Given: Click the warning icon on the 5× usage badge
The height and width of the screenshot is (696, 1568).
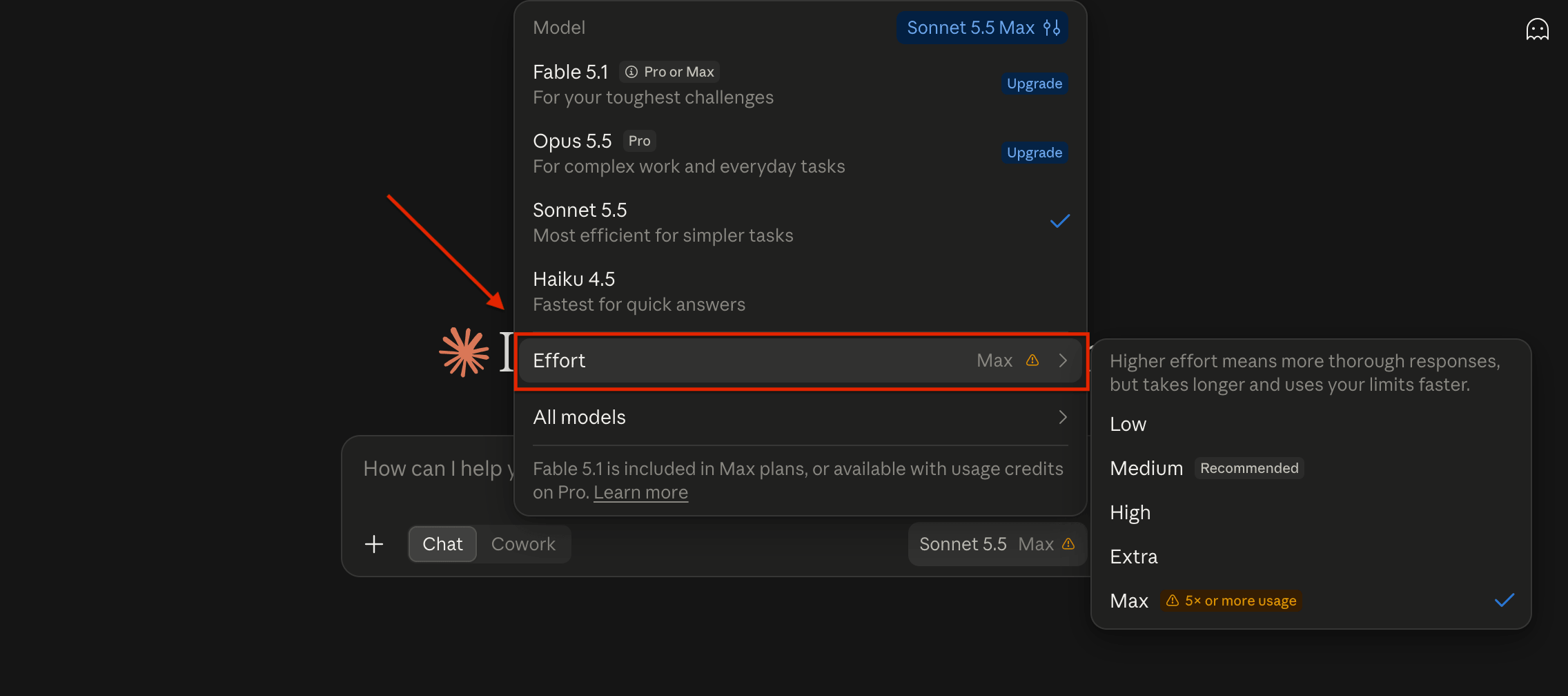Looking at the screenshot, I should point(1173,601).
